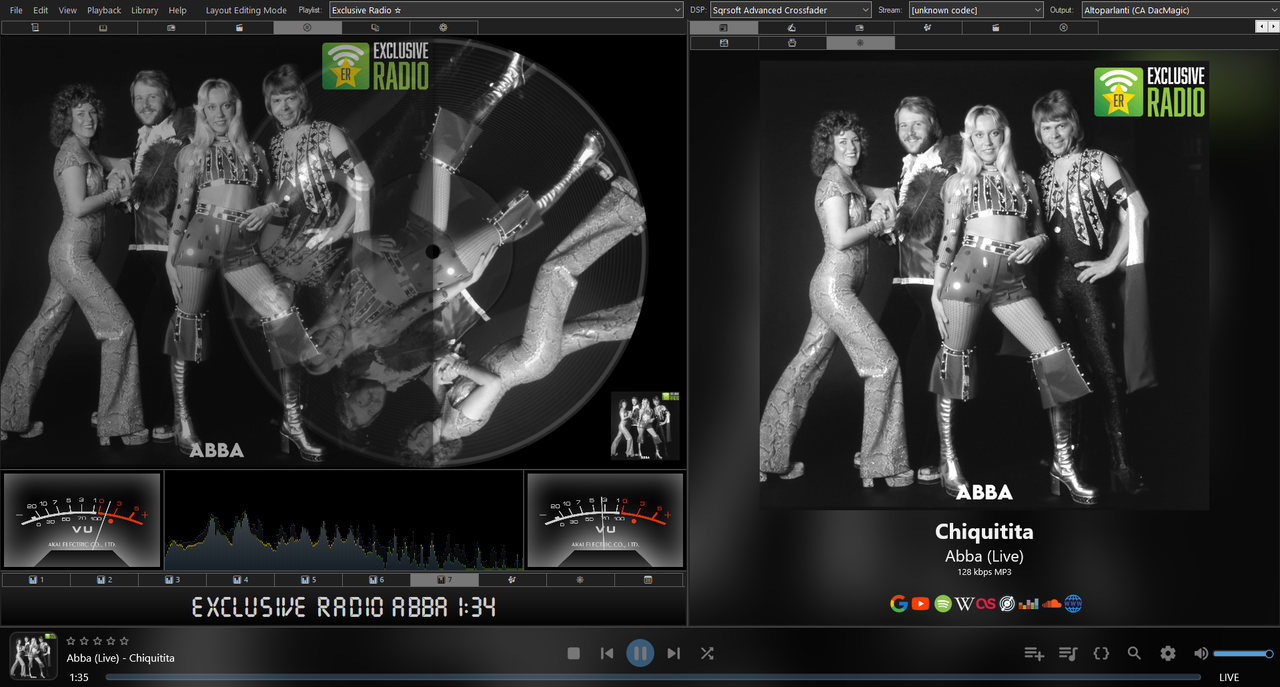Stop playback
Image resolution: width=1280 pixels, height=687 pixels.
click(x=574, y=653)
